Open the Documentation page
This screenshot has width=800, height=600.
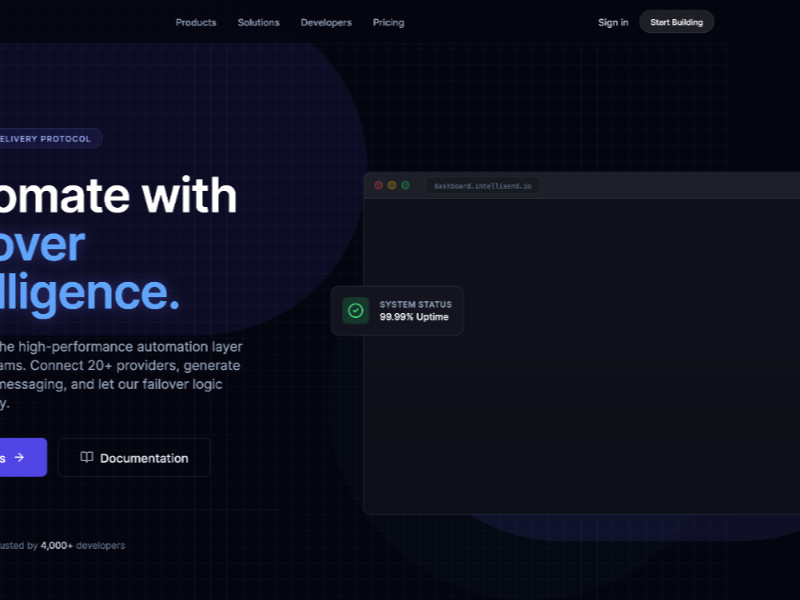pos(134,458)
